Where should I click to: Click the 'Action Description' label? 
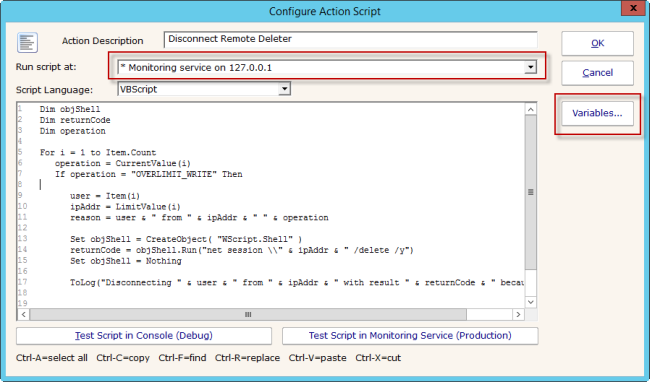[x=102, y=41]
